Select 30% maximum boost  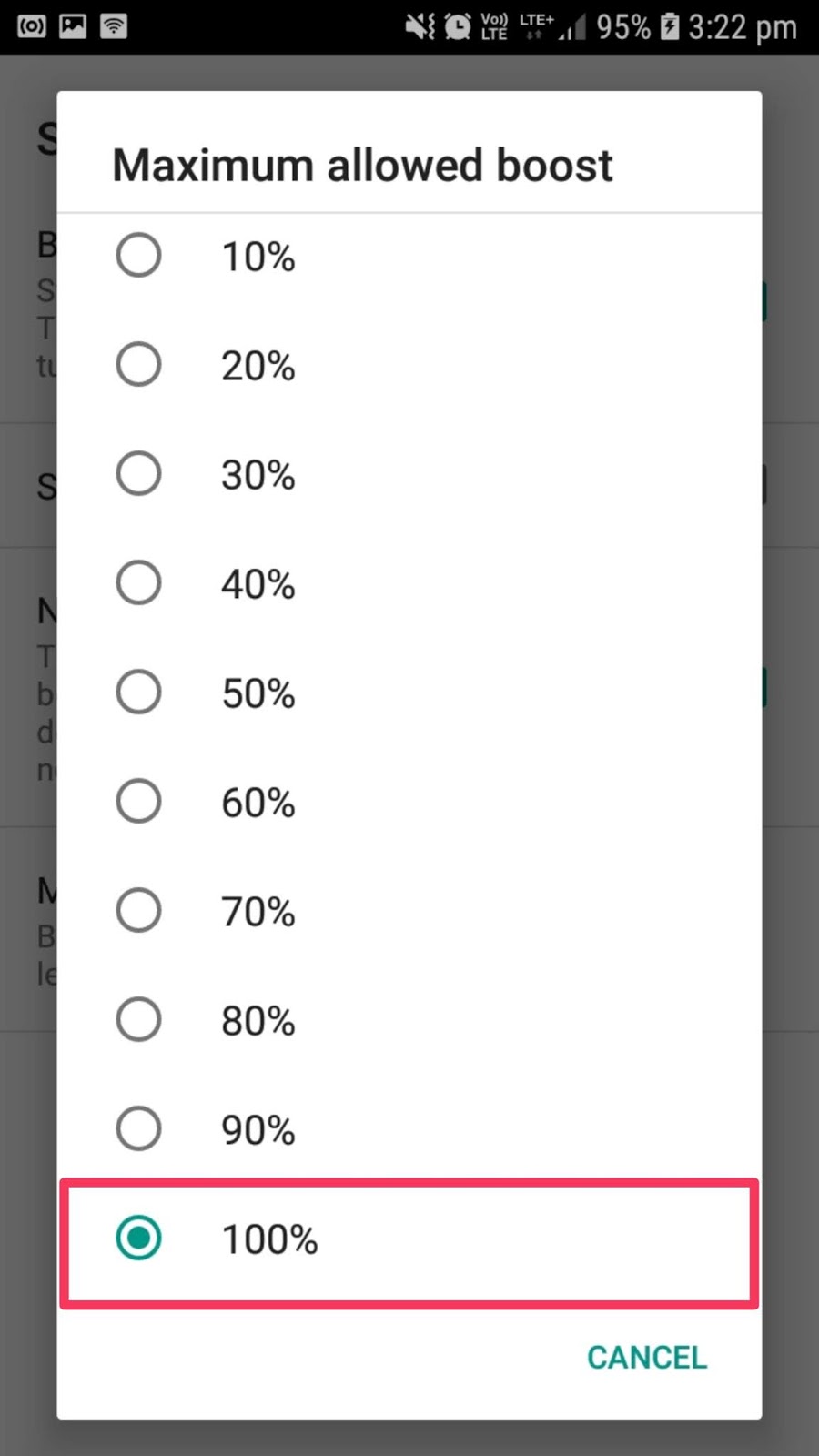coord(138,473)
